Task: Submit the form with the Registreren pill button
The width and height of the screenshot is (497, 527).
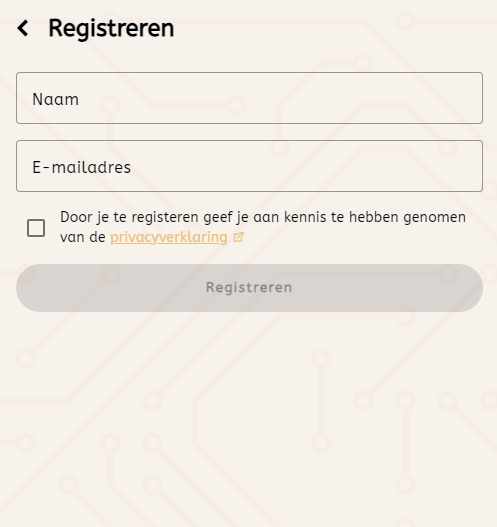Action: click(249, 288)
